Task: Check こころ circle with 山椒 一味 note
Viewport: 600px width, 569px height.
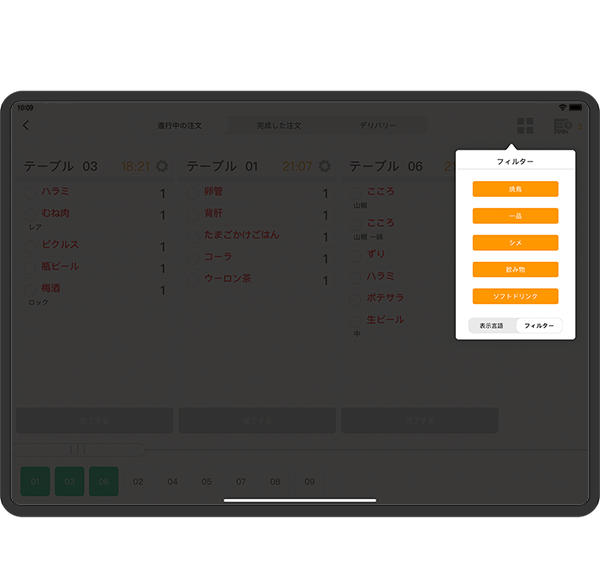Action: pos(355,224)
